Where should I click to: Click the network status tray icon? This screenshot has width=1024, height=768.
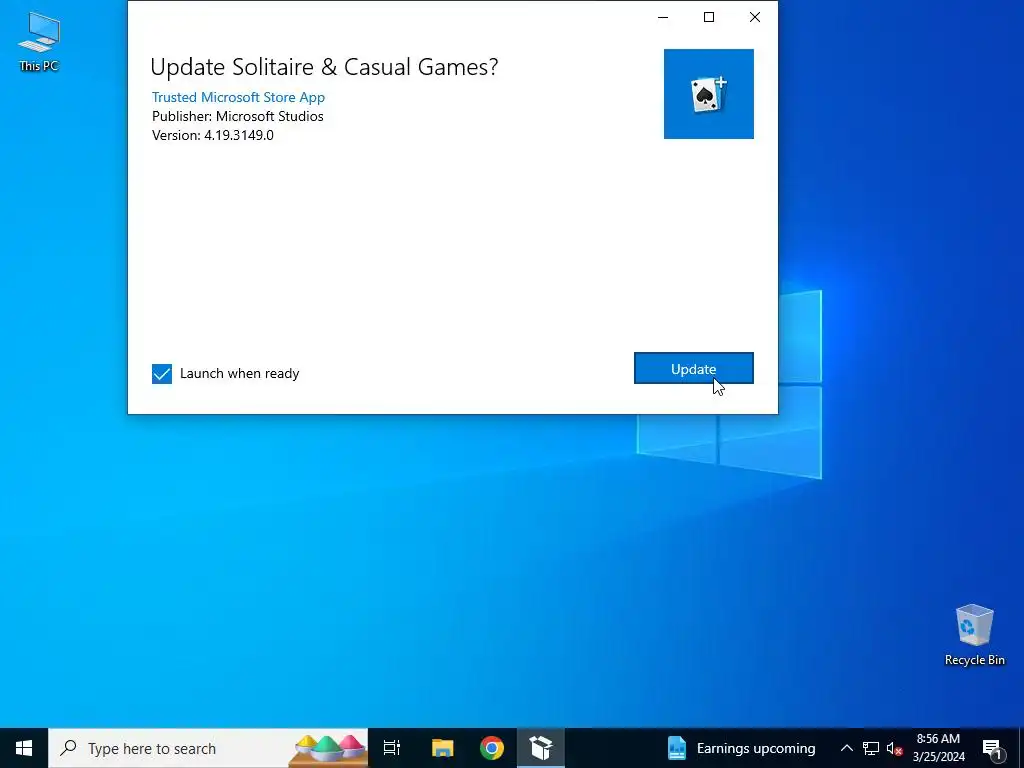871,748
